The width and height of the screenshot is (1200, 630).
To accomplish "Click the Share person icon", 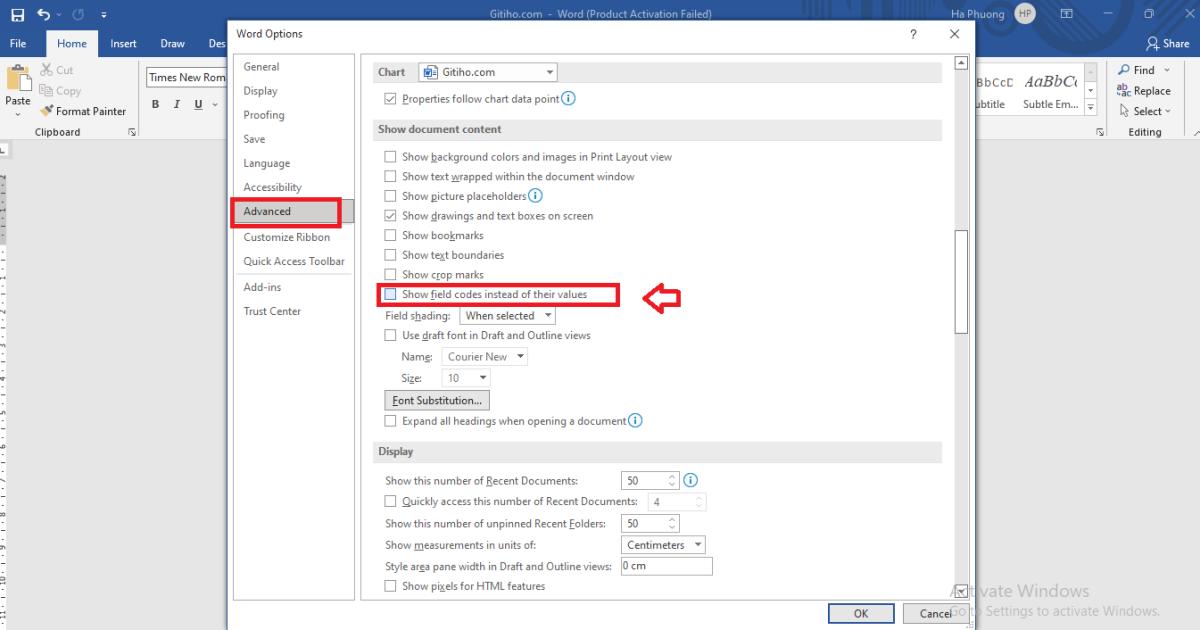I will pos(1153,43).
